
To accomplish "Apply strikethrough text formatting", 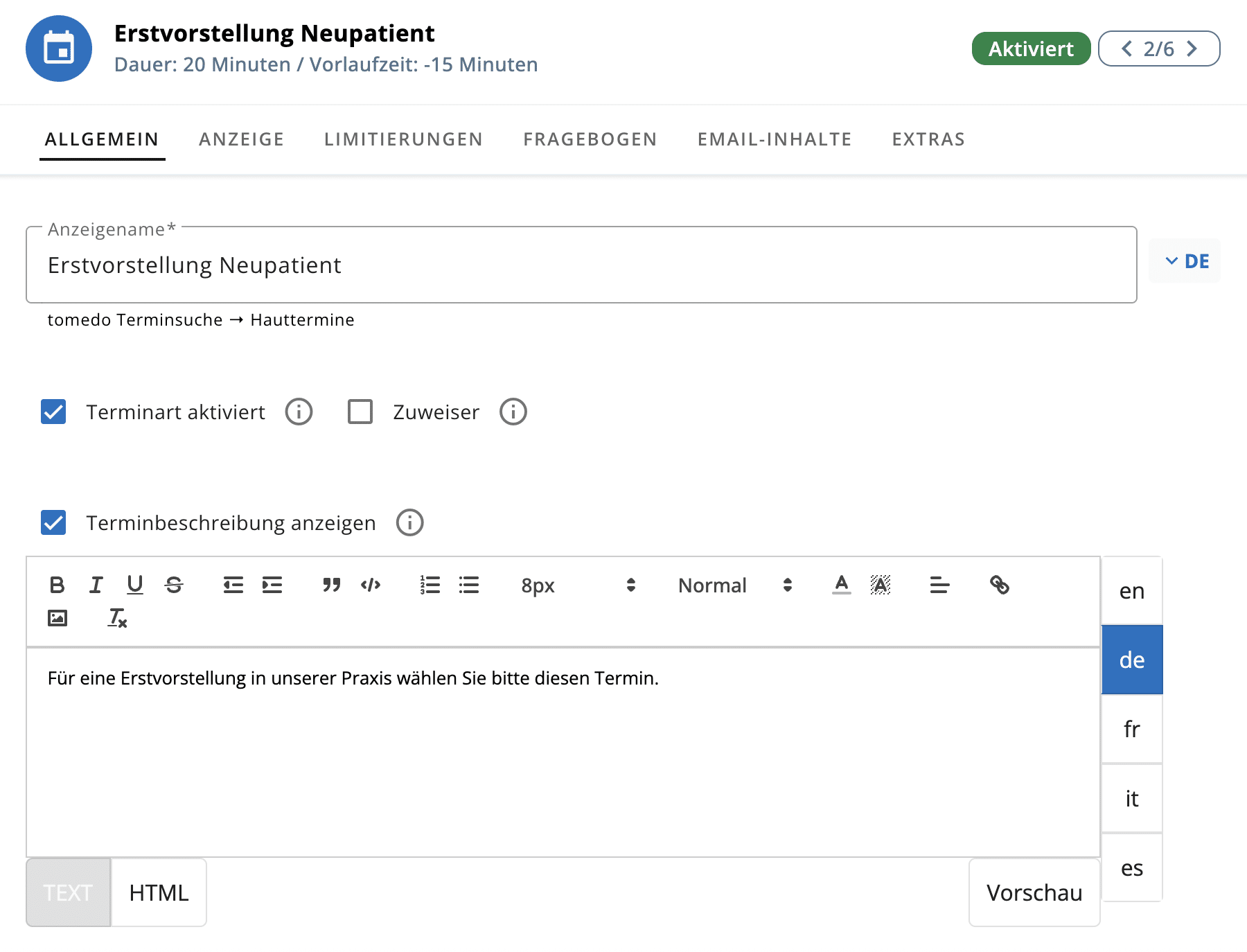I will click(174, 585).
